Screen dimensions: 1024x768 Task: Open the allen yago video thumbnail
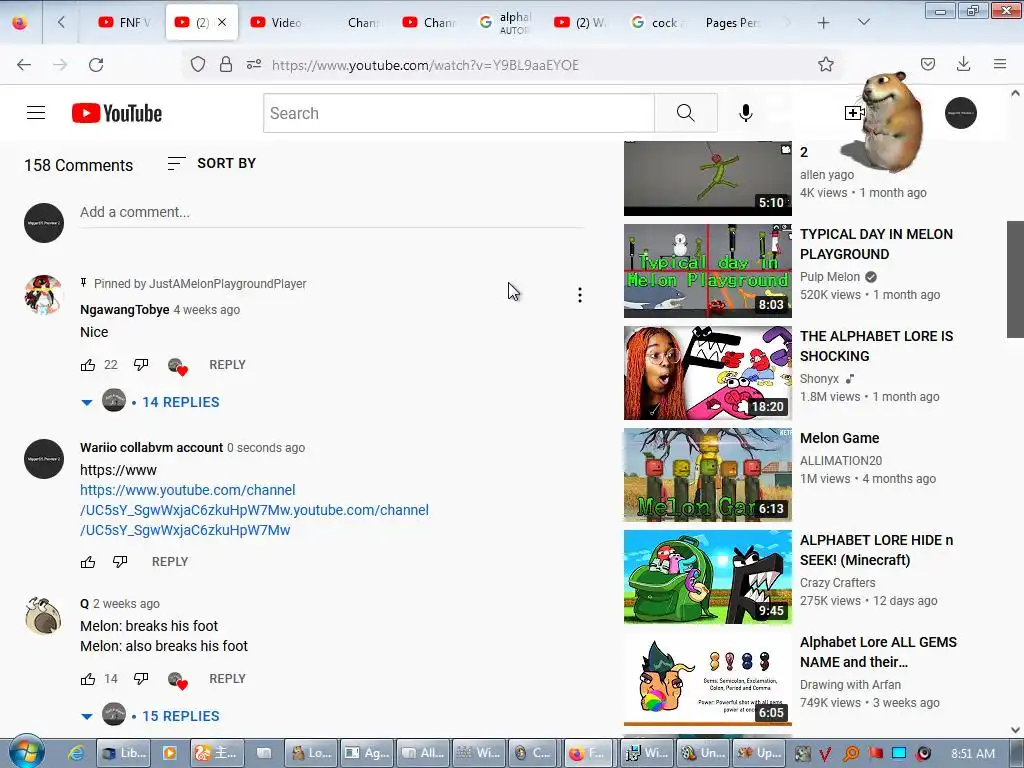click(707, 178)
